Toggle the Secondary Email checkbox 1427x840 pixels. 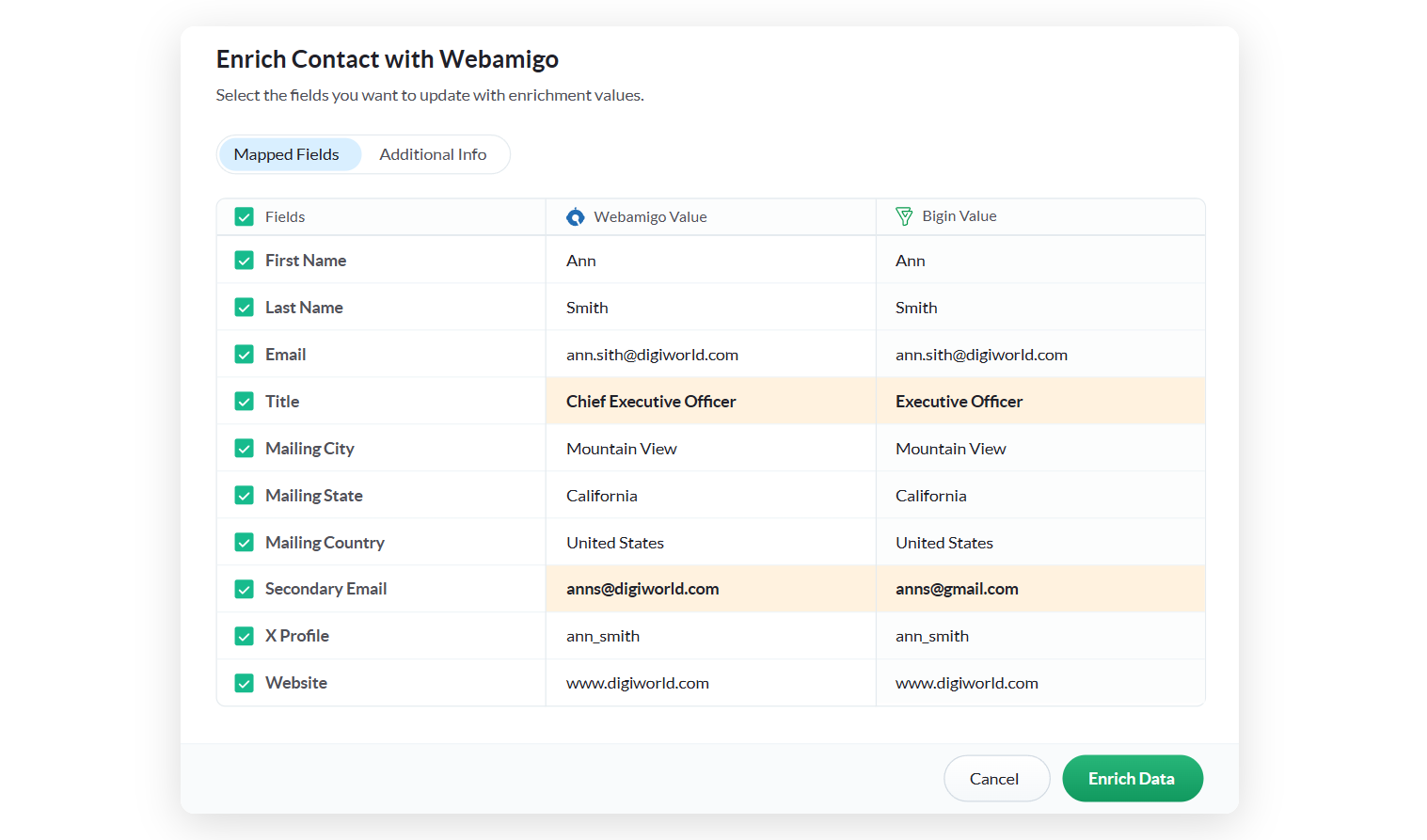click(x=245, y=589)
